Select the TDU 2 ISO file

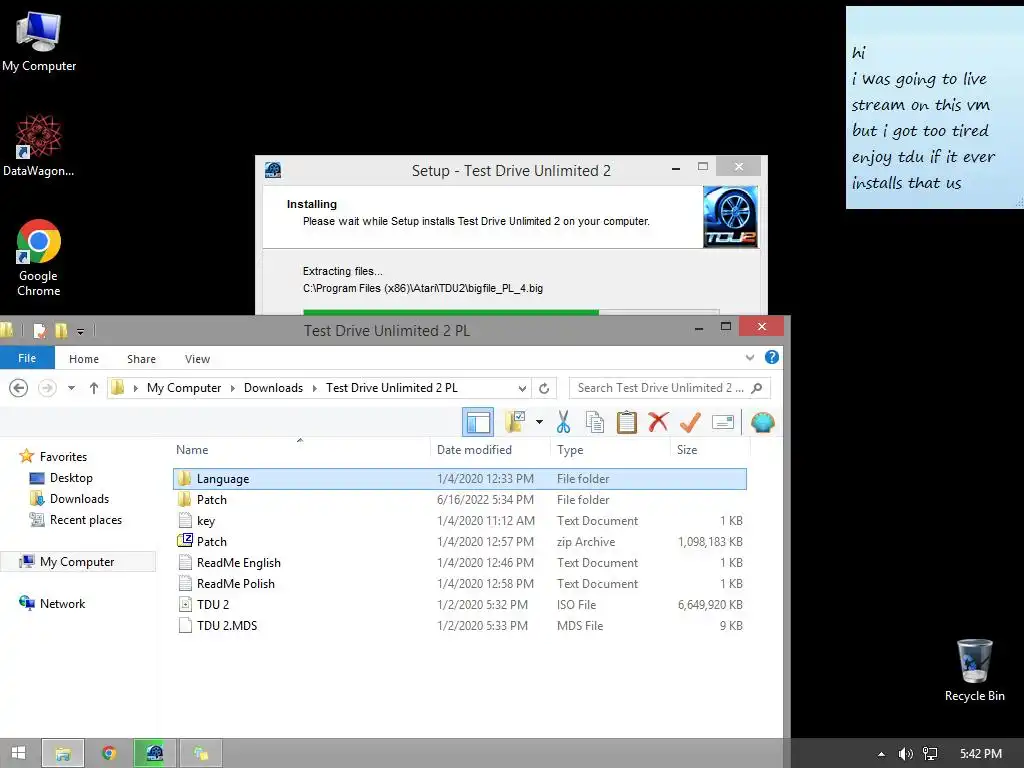click(460, 604)
